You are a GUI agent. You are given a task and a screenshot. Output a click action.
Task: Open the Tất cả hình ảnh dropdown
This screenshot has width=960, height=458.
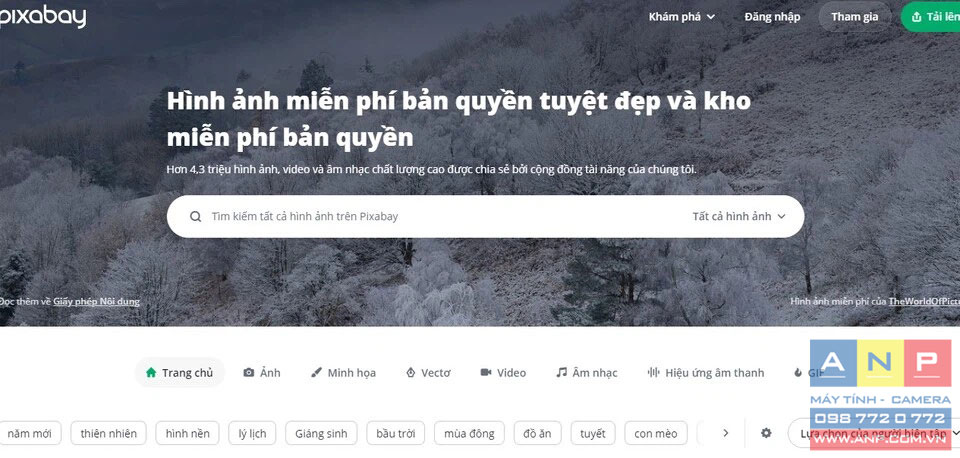738,216
